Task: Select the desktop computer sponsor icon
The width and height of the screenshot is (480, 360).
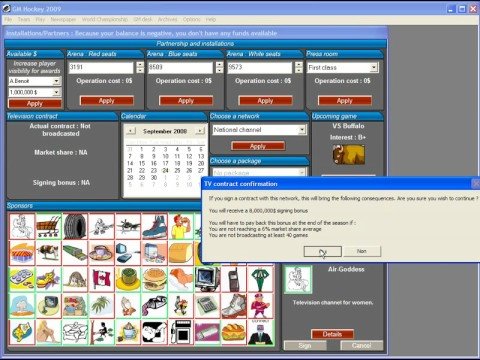Action: 128,253
